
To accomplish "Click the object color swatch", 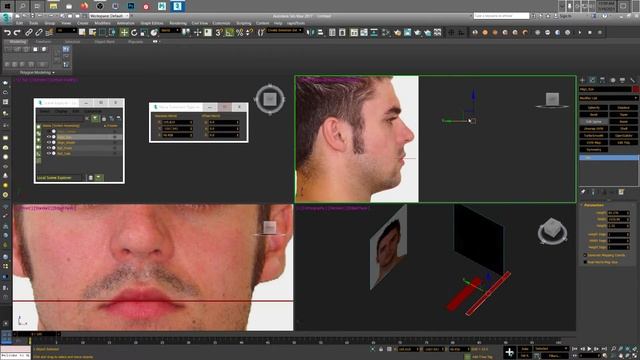I will [635, 89].
